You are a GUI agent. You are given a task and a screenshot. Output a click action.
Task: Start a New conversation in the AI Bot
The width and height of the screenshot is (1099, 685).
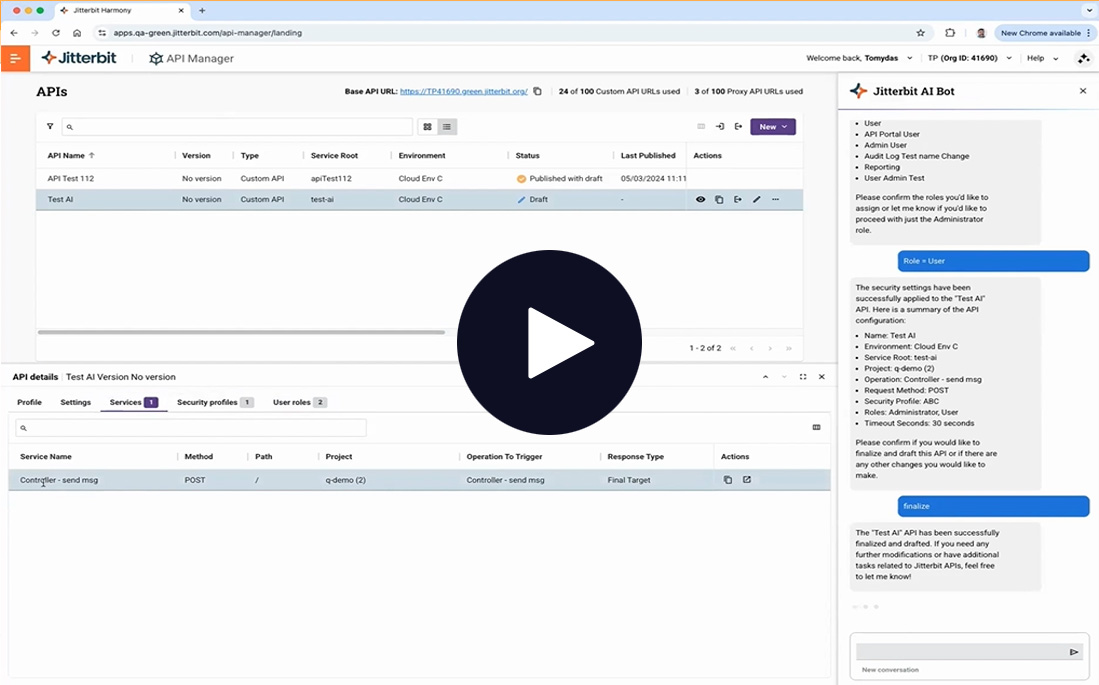pos(890,669)
